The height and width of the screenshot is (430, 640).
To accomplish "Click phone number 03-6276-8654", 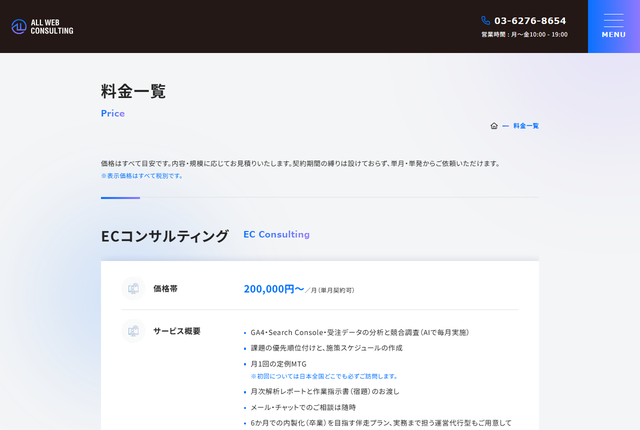I will click(530, 21).
